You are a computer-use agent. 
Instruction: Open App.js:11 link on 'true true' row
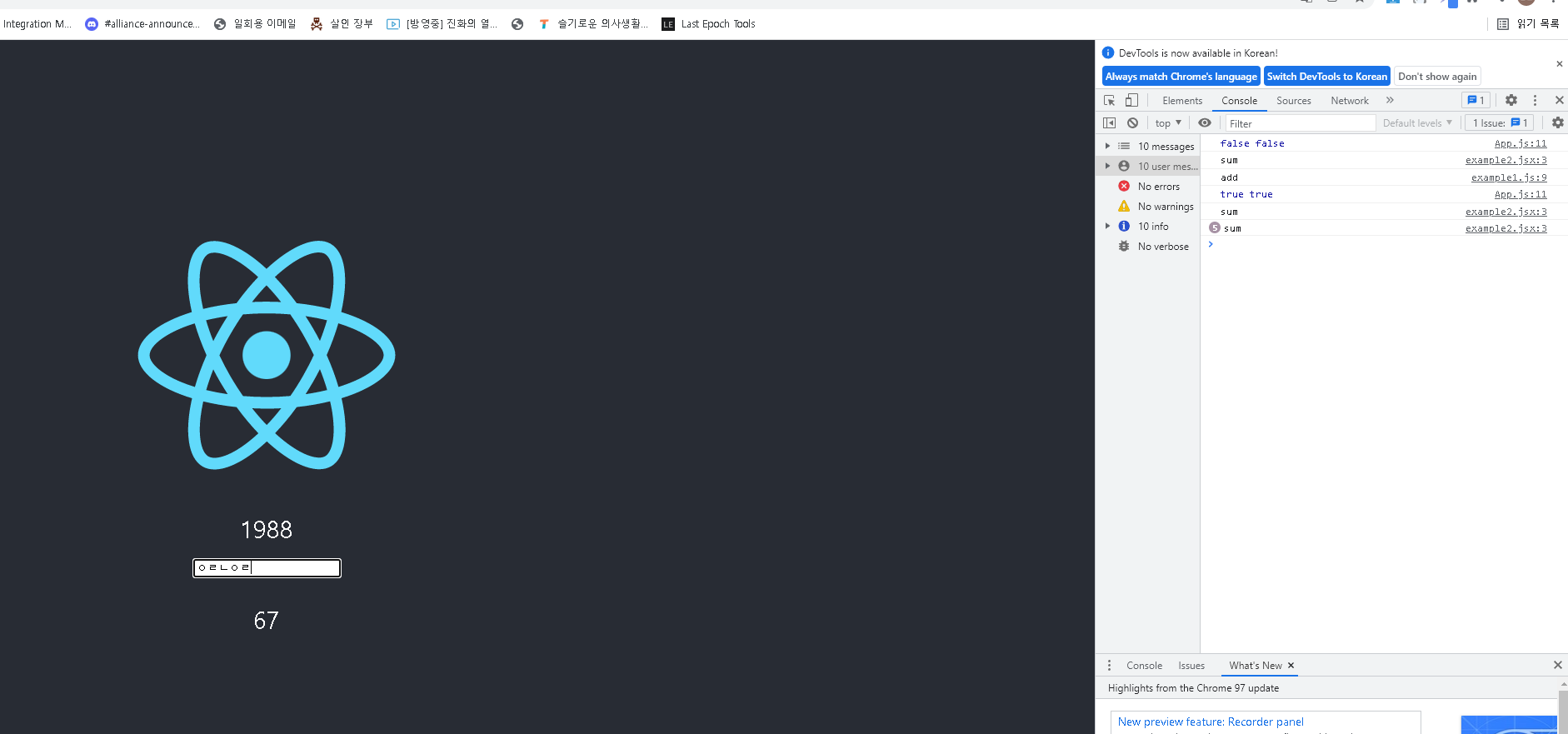(1521, 194)
